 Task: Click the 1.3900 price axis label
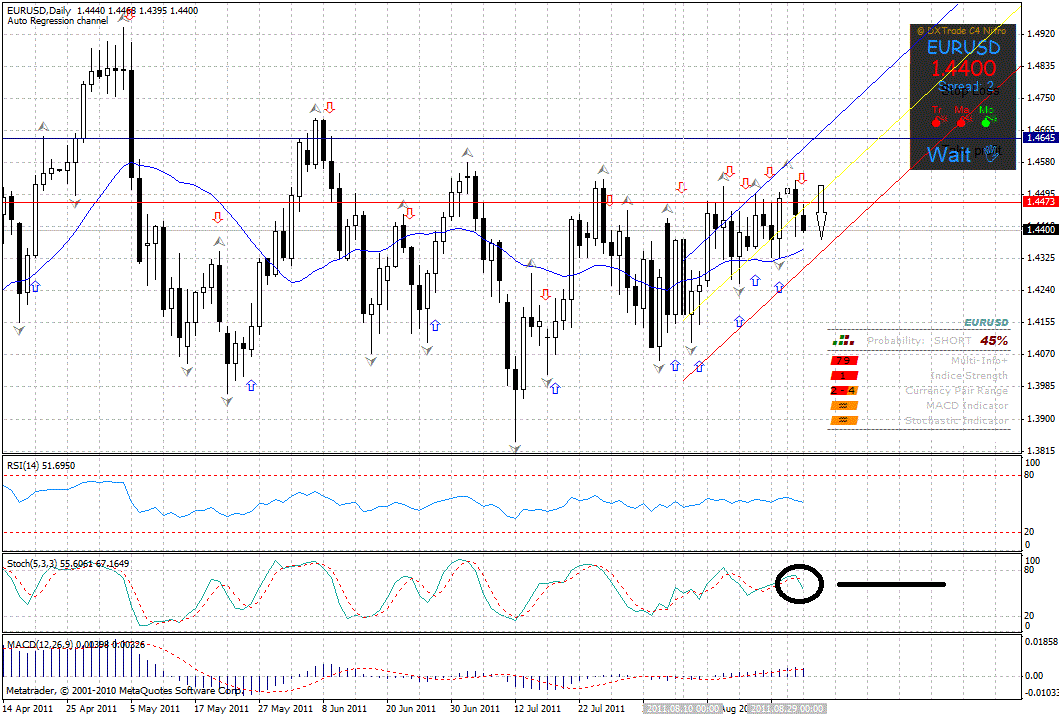1040,418
